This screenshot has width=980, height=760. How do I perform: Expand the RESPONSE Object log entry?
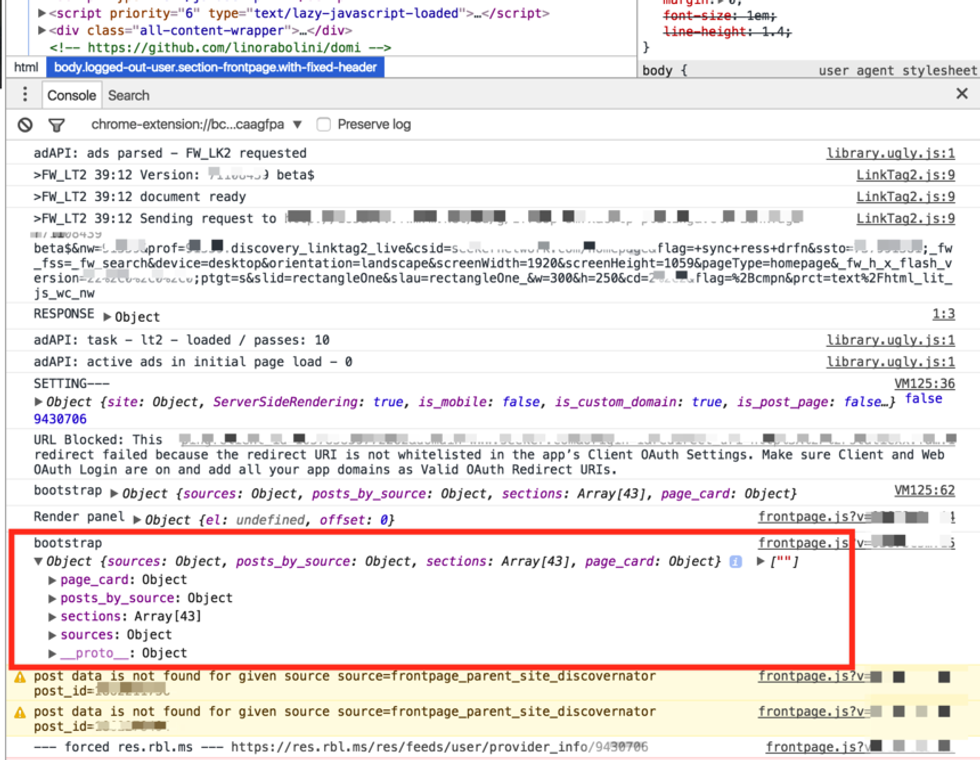pos(108,317)
